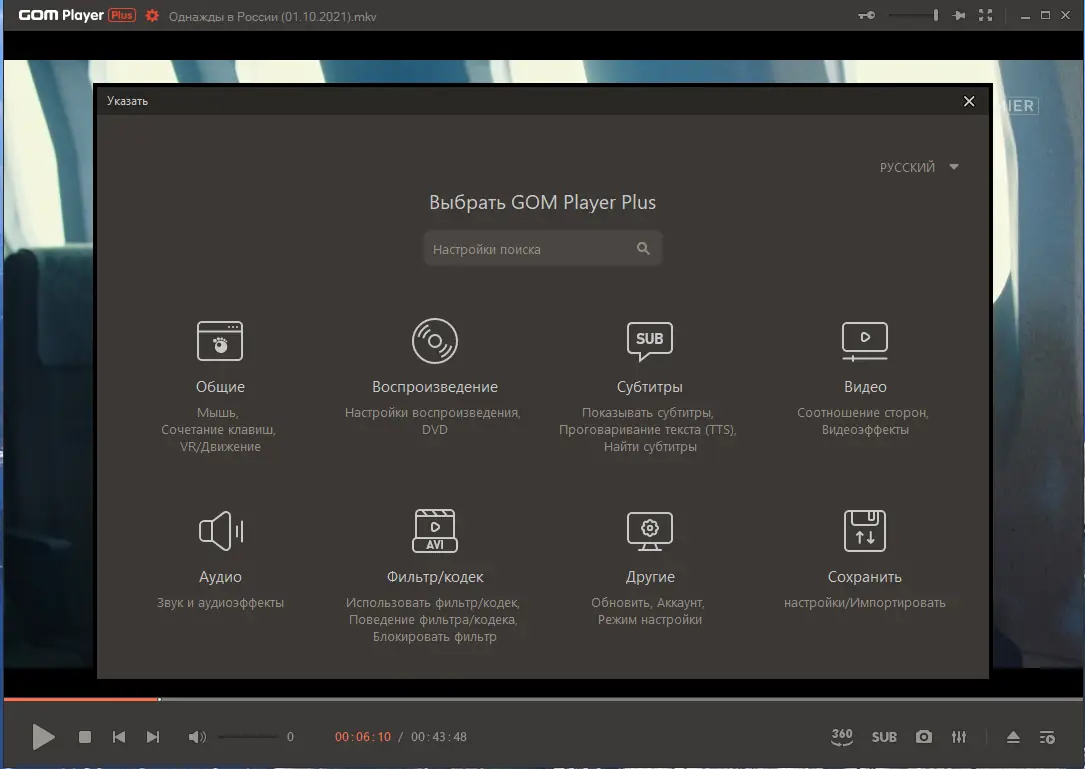This screenshot has width=1085, height=769.
Task: Mute the volume speaker icon
Action: pos(197,737)
